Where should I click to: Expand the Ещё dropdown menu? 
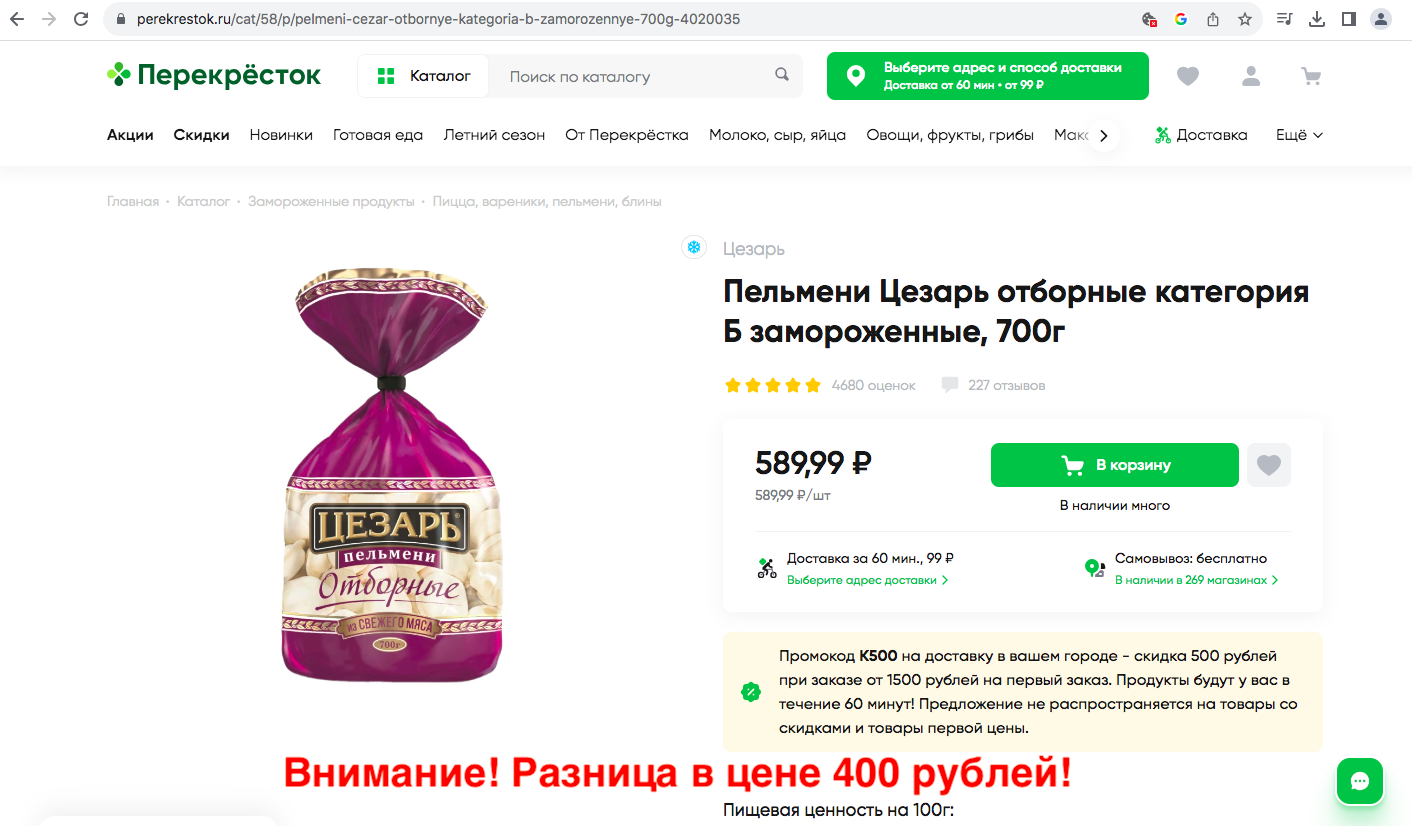(1299, 135)
